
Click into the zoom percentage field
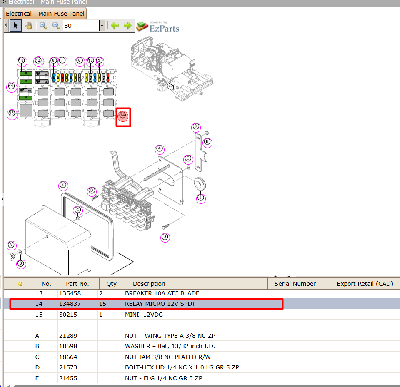(81, 26)
